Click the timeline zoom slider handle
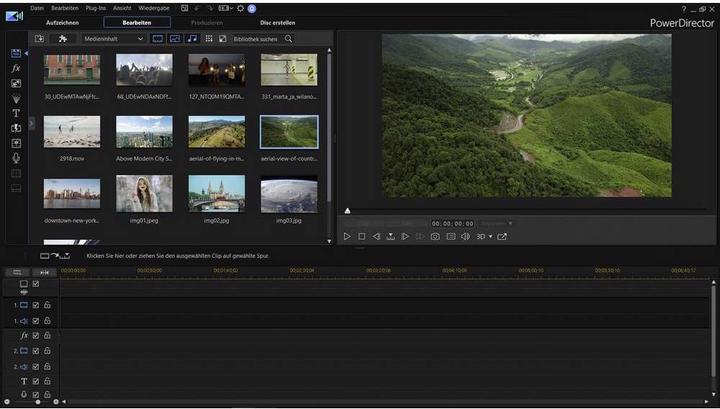The image size is (720, 409). [x=38, y=402]
